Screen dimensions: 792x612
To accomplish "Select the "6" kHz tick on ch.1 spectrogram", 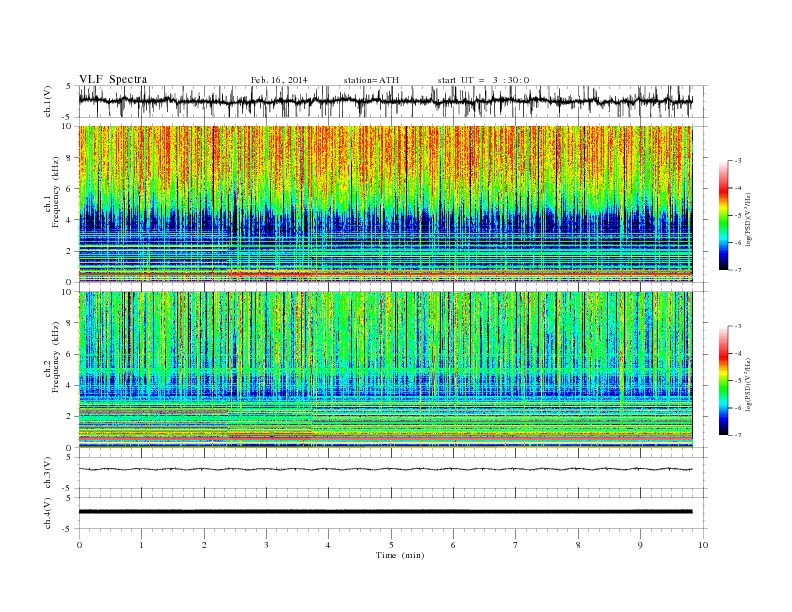I will (70, 189).
